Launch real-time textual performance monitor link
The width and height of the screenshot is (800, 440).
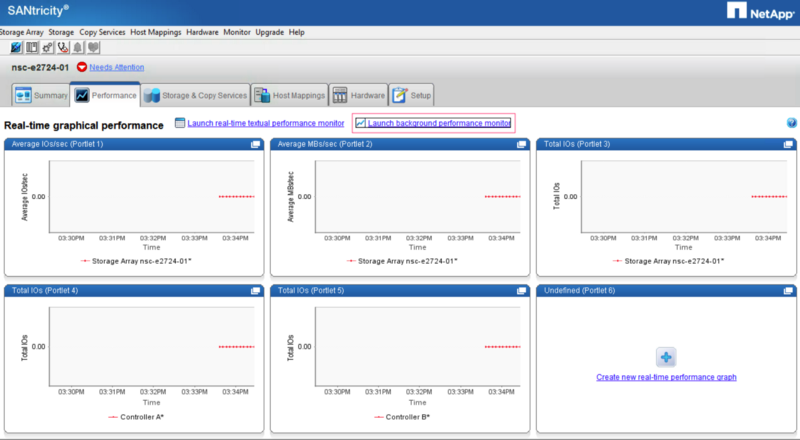click(x=265, y=123)
